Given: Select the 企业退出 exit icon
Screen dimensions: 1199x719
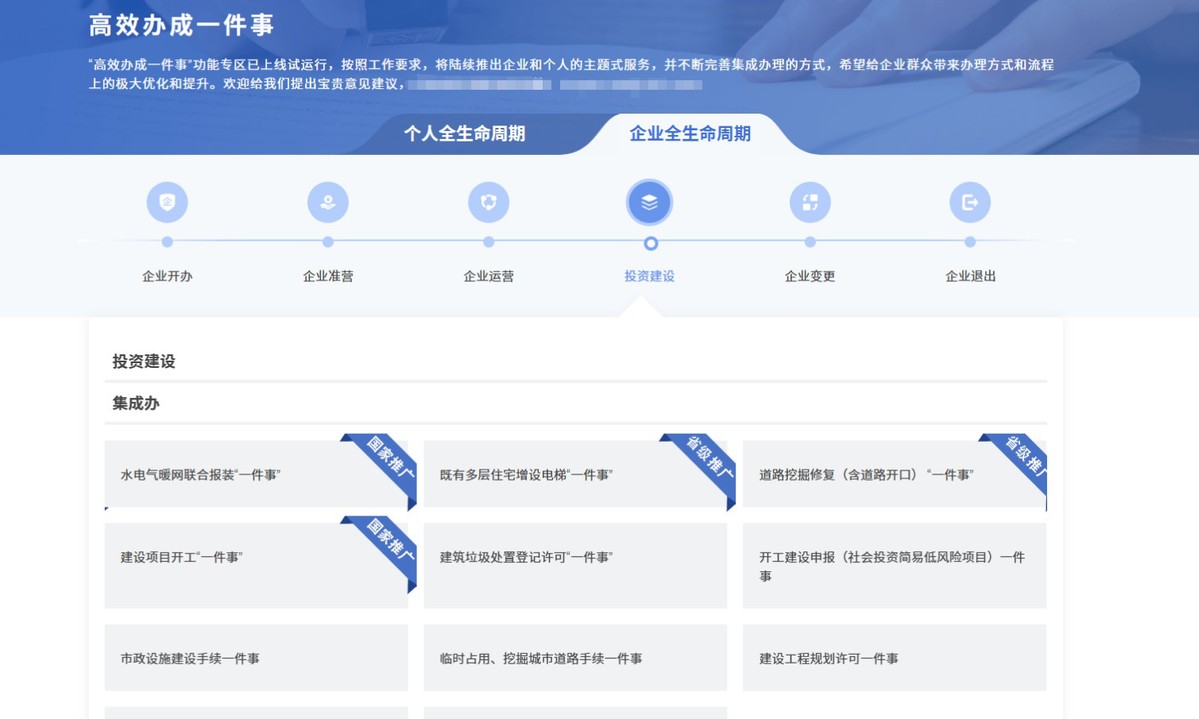Looking at the screenshot, I should click(970, 203).
